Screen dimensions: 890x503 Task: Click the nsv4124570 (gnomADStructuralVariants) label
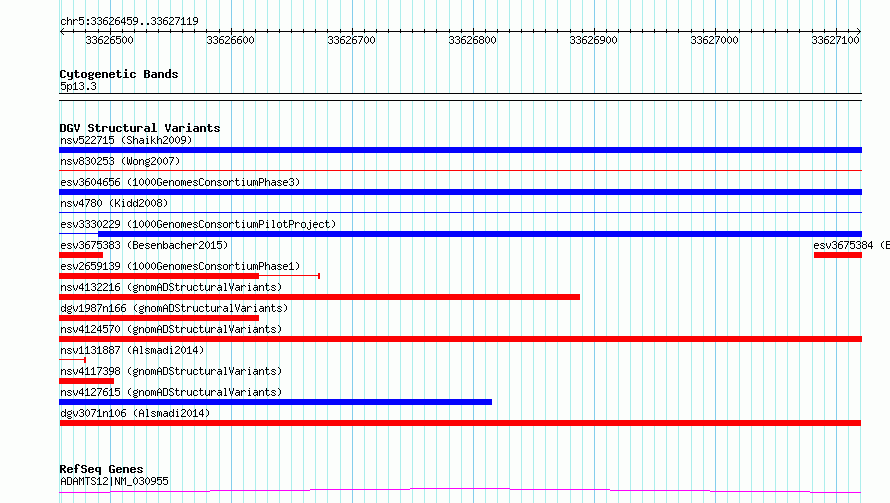pos(171,329)
